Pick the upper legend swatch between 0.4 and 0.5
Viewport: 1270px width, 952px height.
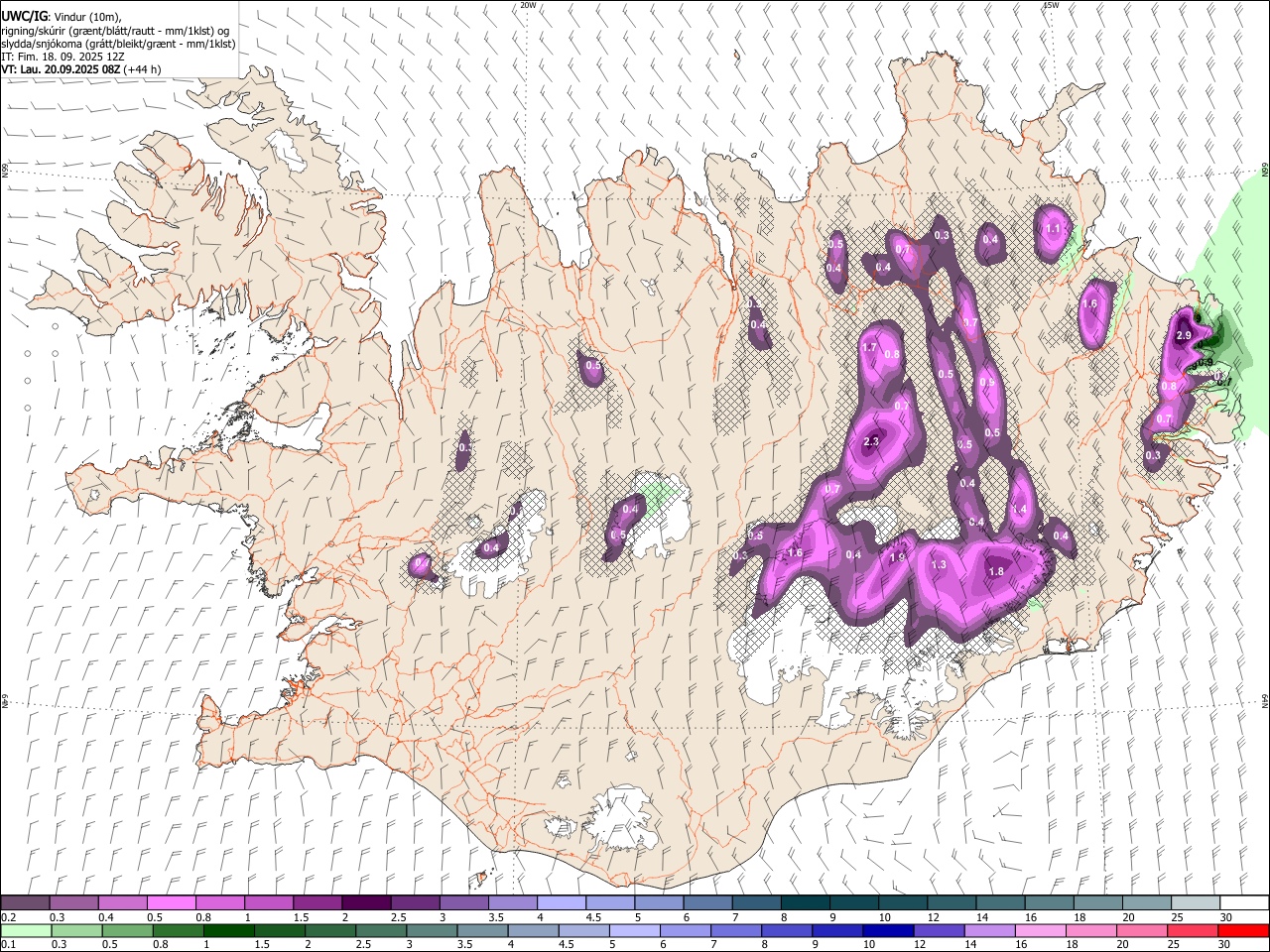[x=122, y=902]
